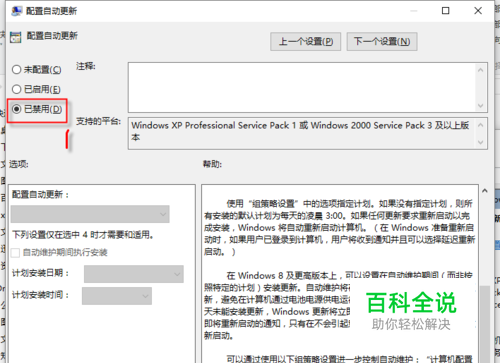Click the 下列设置仅在选中 4 时才需要和适用 text

(83, 235)
